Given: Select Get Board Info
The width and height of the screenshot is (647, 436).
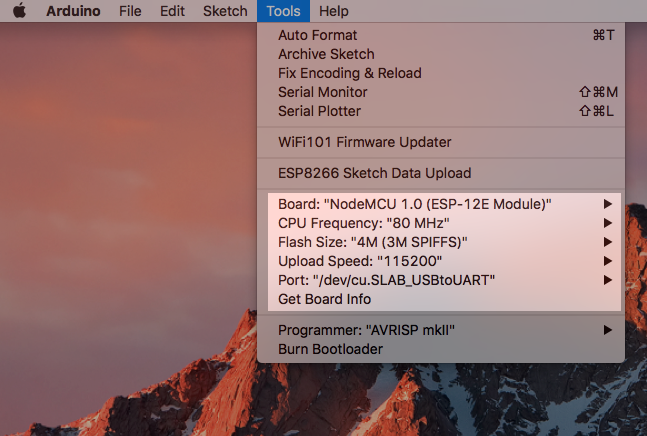Looking at the screenshot, I should [441, 299].
